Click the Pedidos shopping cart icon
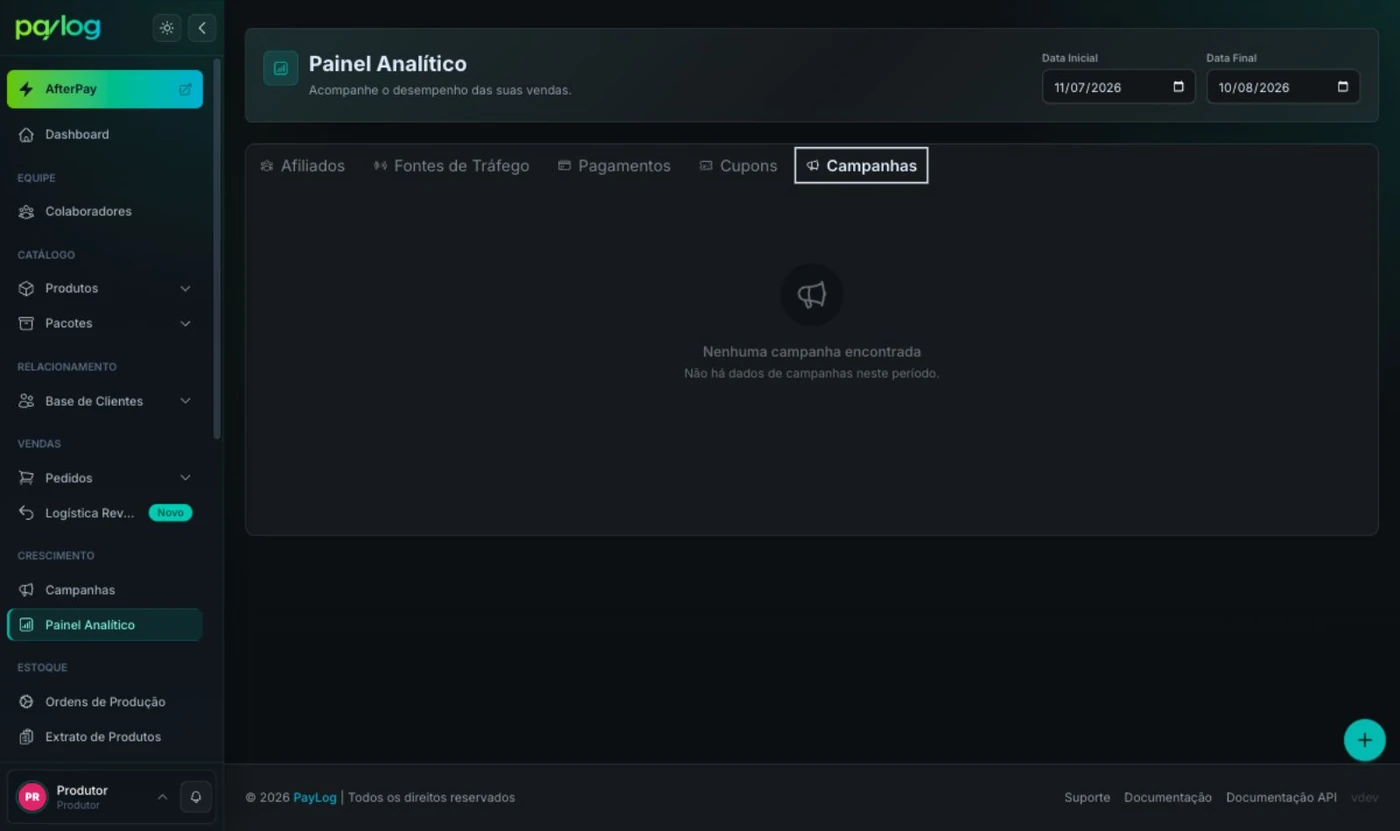The width and height of the screenshot is (1400, 831). click(x=26, y=478)
